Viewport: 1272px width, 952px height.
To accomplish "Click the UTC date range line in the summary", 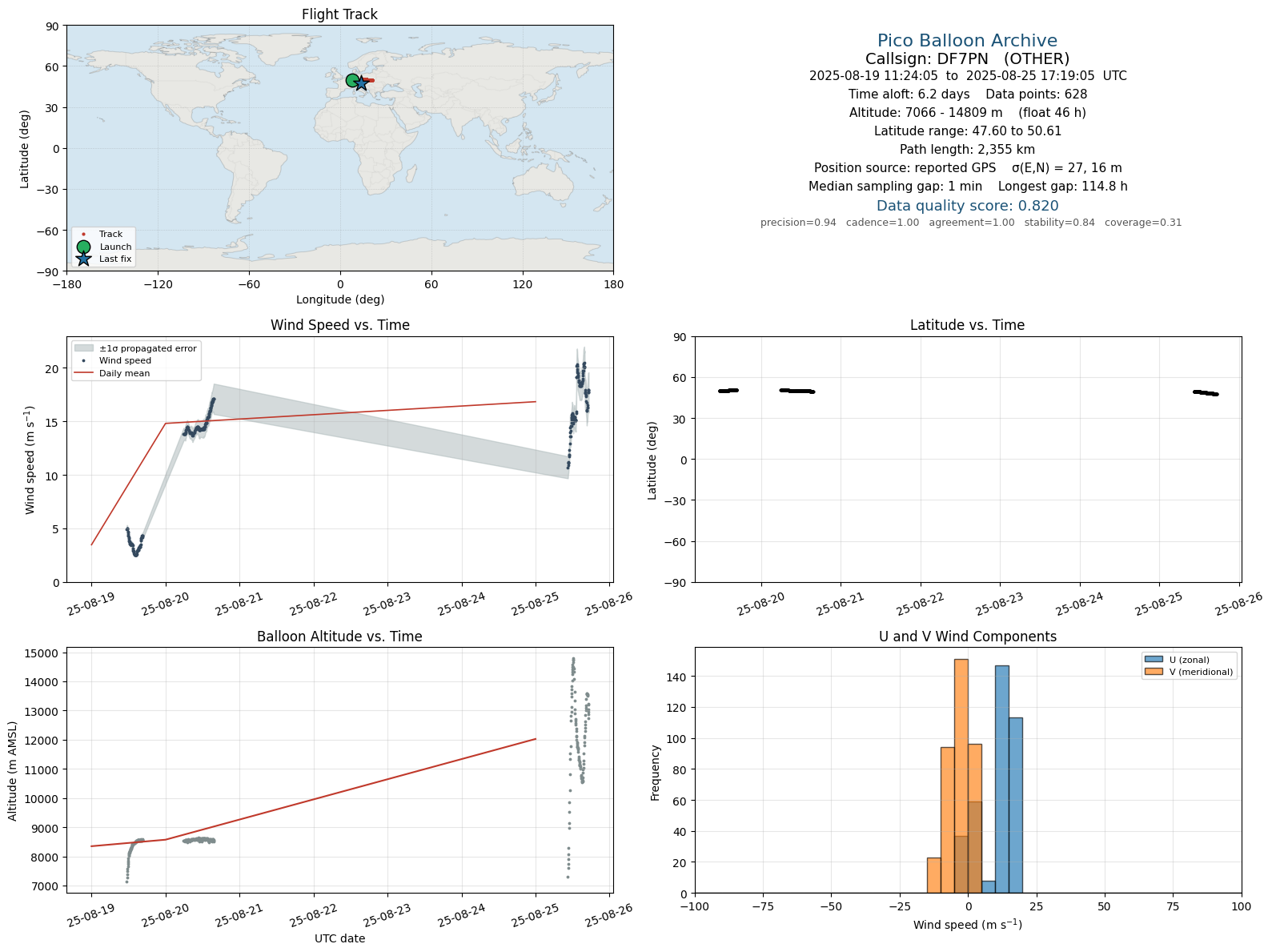I will tap(967, 76).
